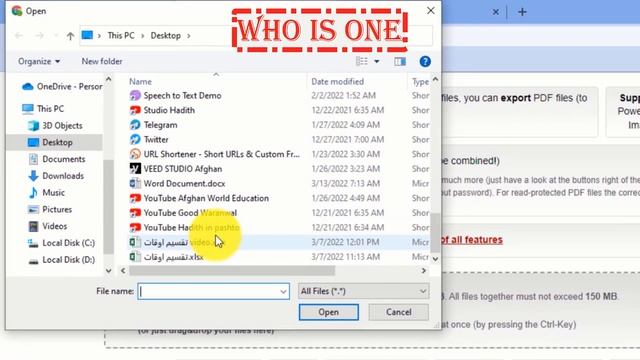640x360 pixels.
Task: Close the browser tab with X
Action: point(496,12)
